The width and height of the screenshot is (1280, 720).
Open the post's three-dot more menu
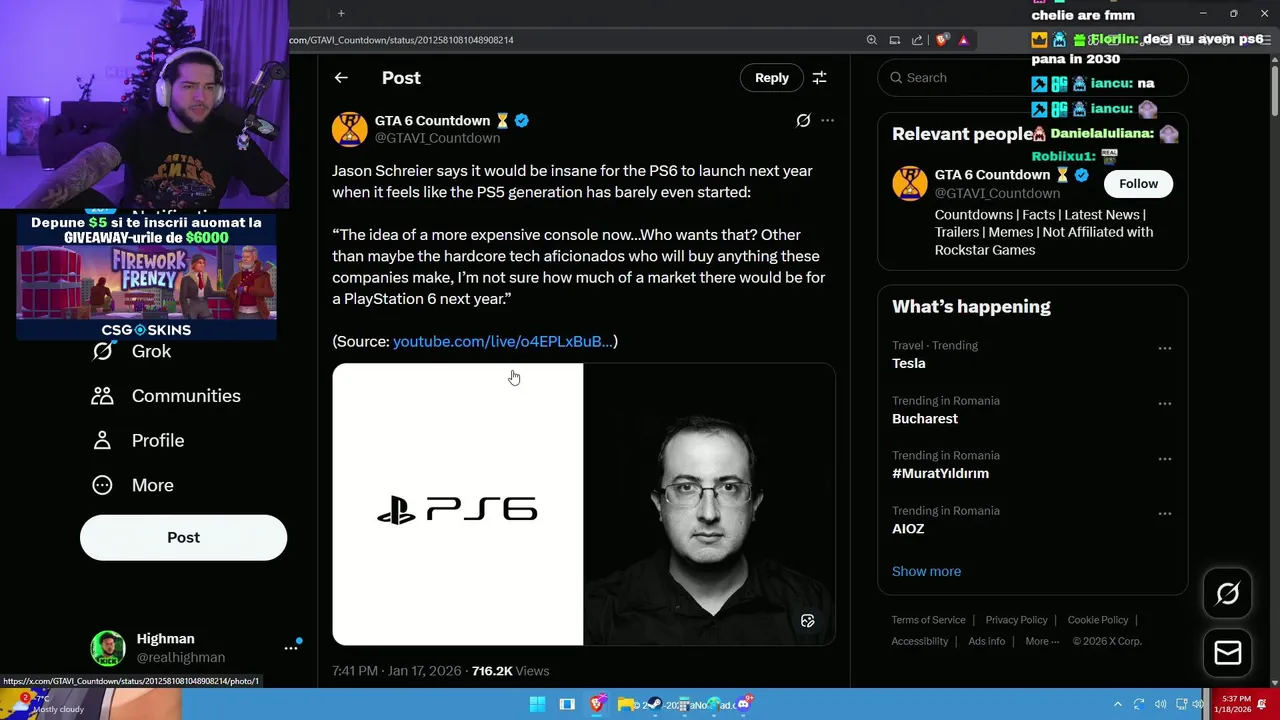click(827, 121)
